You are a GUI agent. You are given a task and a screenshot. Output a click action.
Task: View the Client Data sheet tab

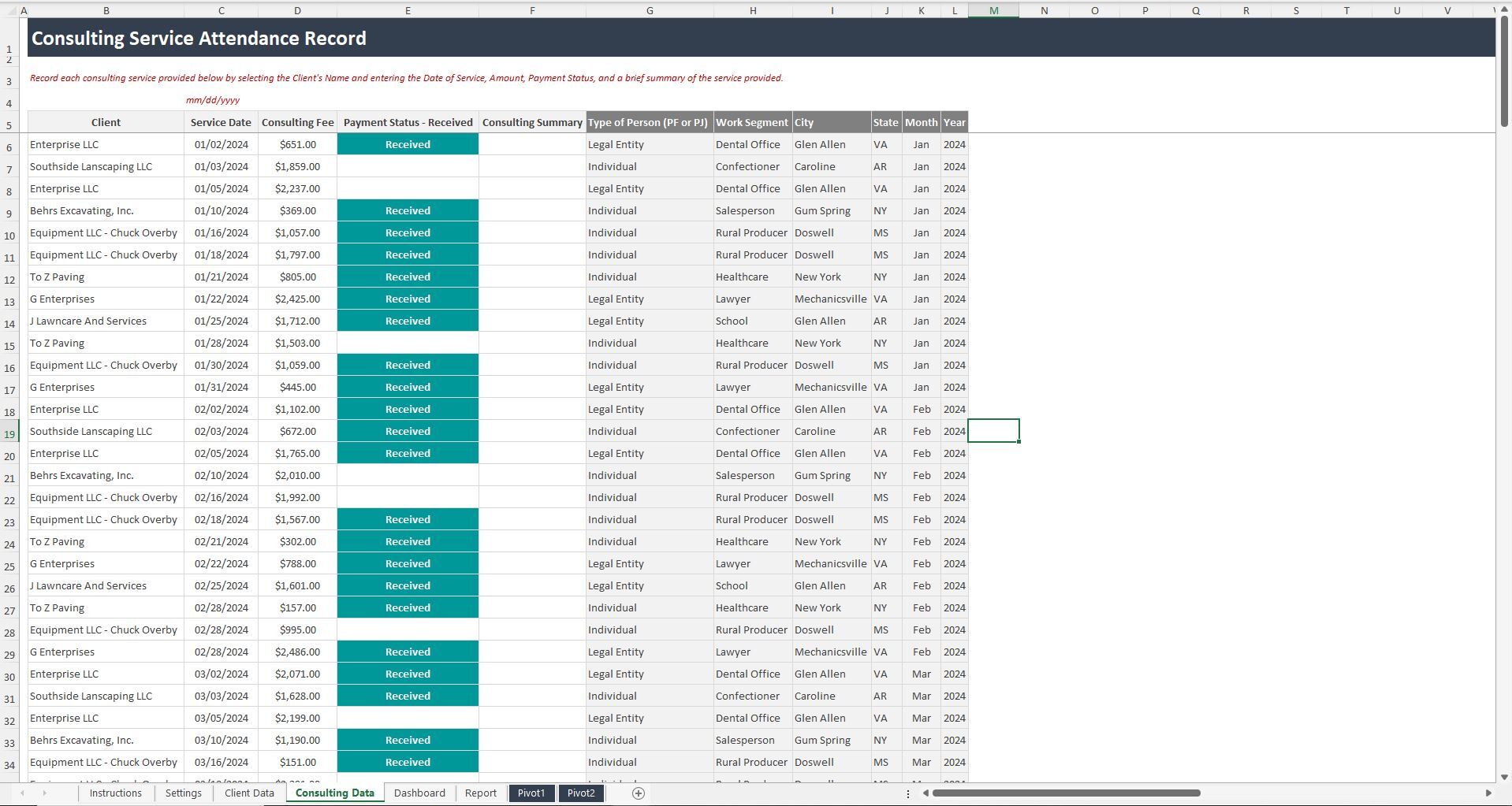[248, 793]
